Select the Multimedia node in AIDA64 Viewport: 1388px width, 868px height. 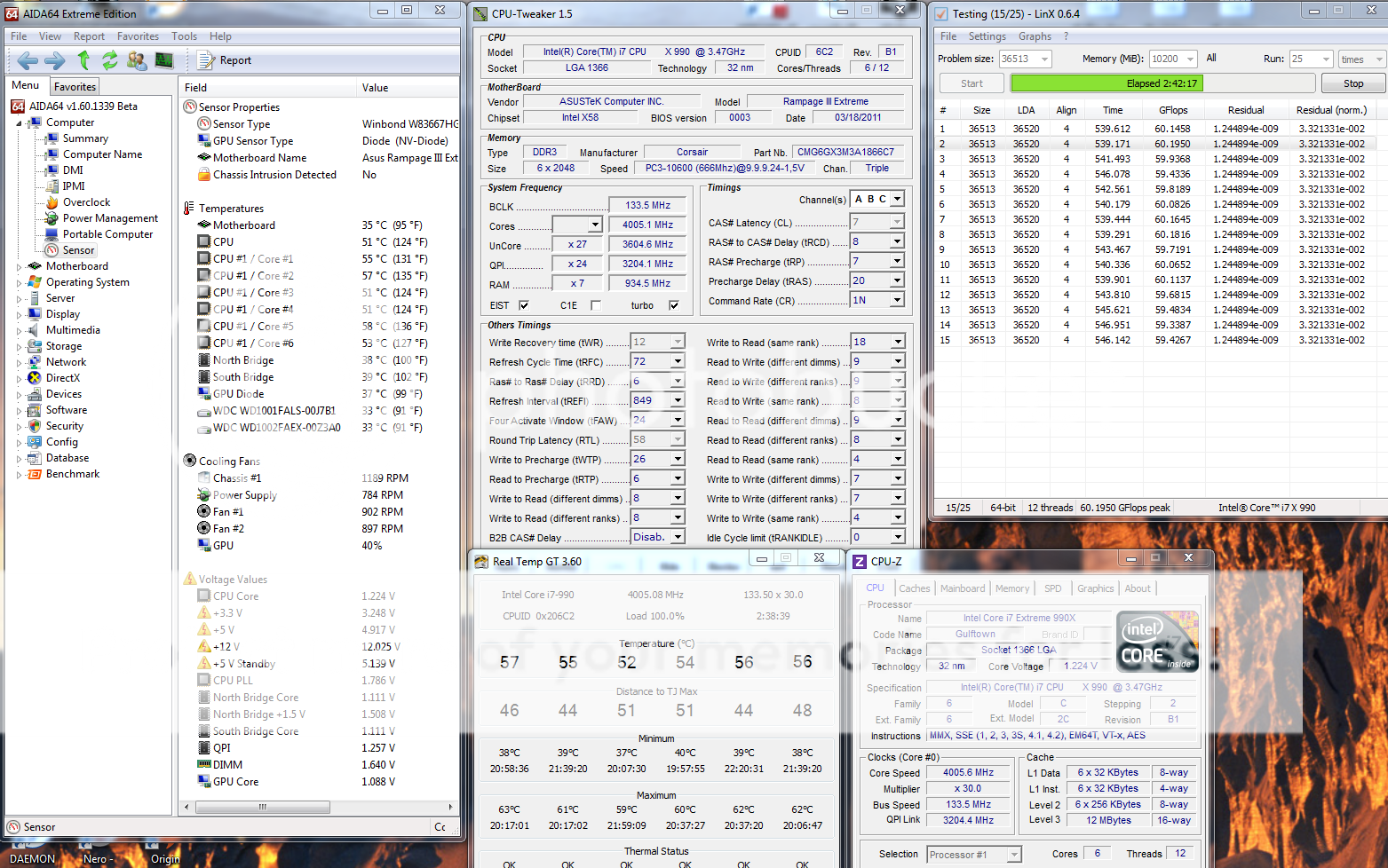(x=73, y=330)
